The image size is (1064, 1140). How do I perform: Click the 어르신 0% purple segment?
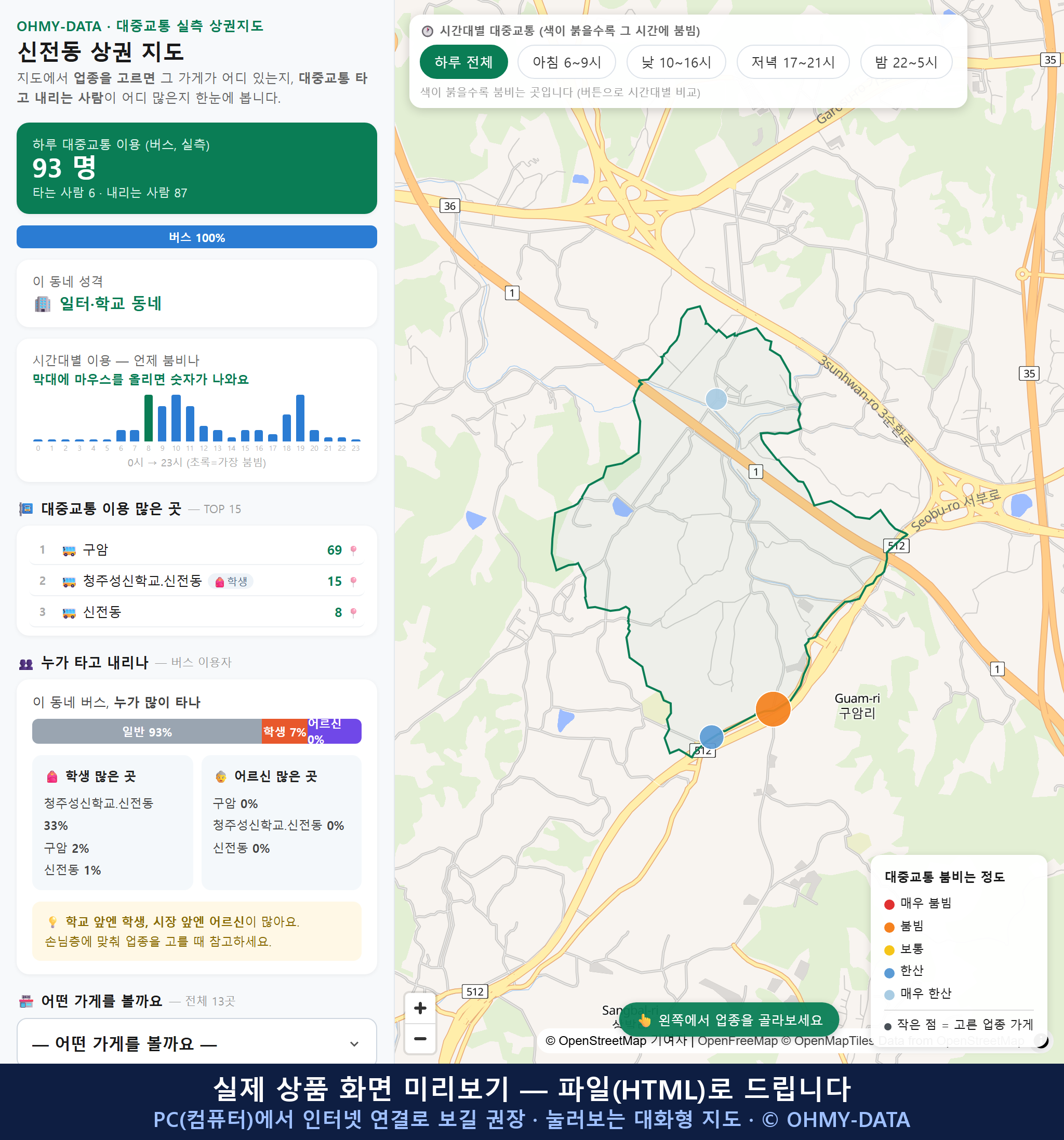click(335, 731)
